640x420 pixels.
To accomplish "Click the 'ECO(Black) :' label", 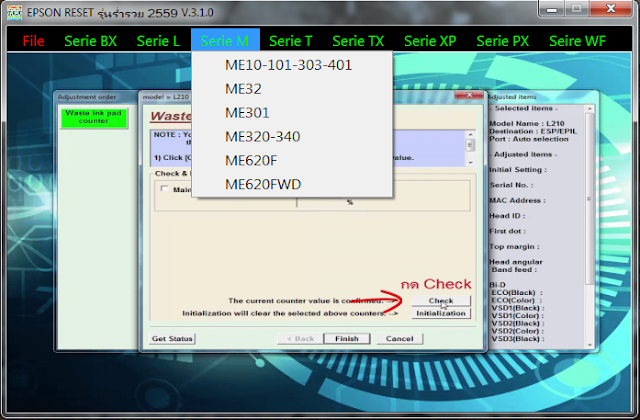I will (x=517, y=293).
